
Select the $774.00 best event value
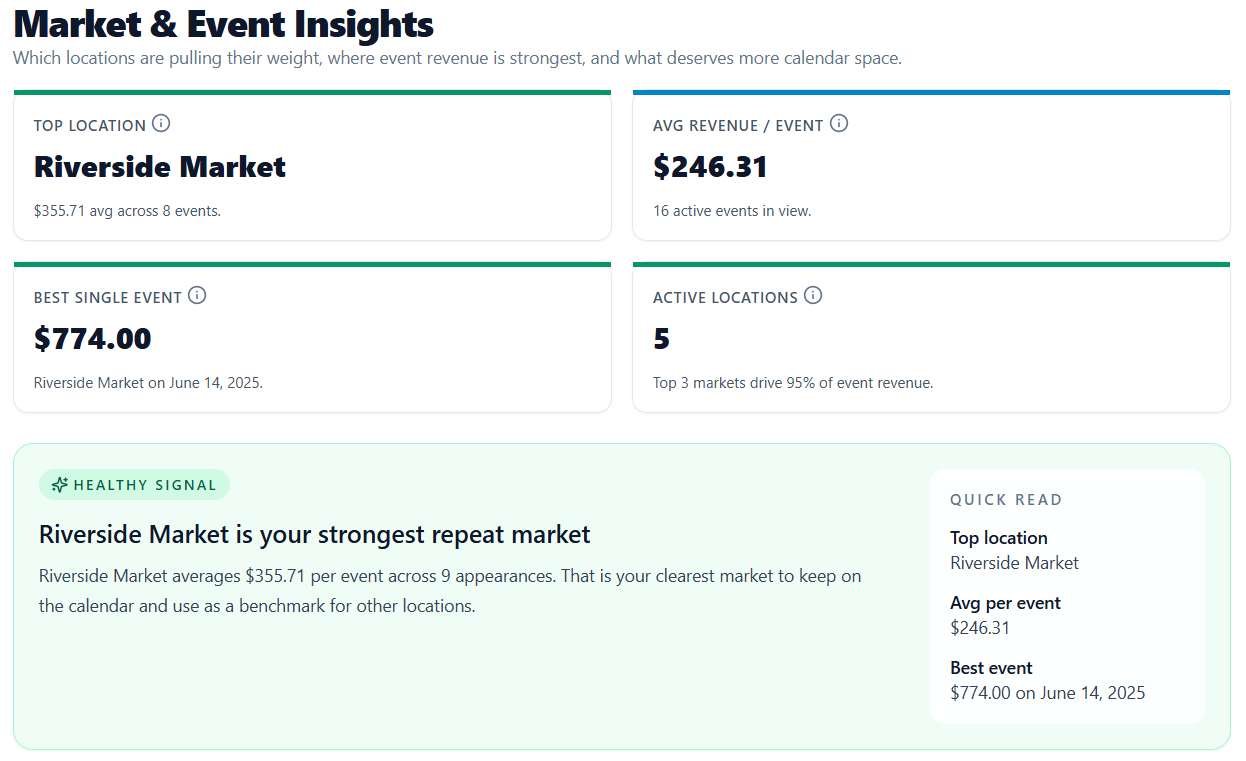tap(93, 338)
